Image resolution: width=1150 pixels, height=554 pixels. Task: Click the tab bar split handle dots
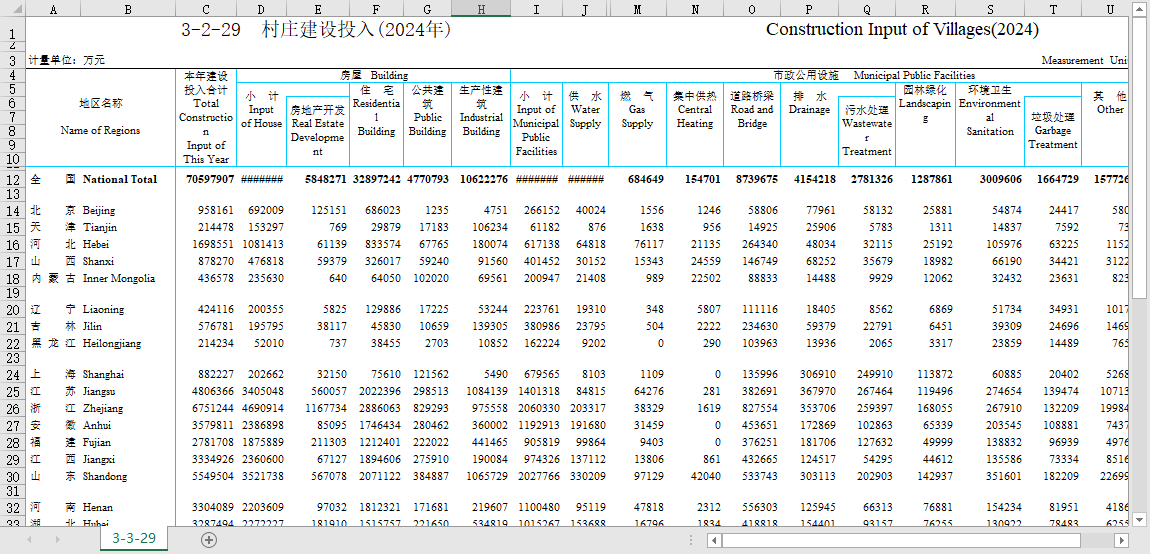tap(692, 540)
